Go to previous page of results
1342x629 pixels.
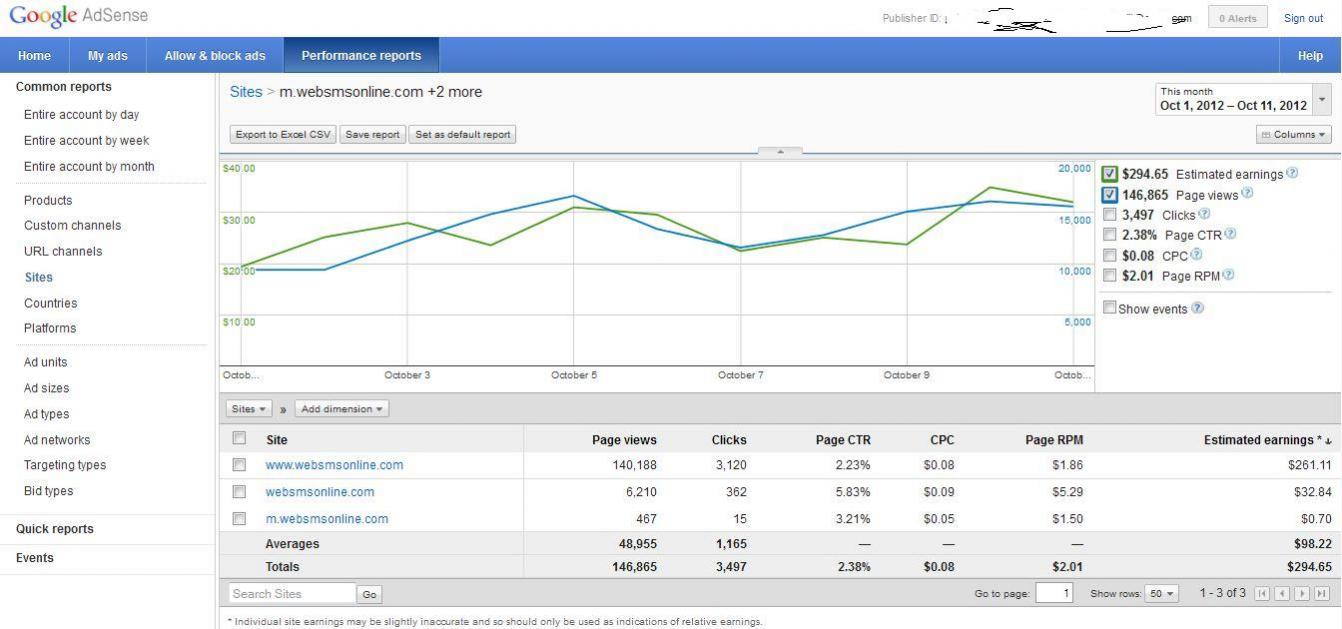[1282, 594]
